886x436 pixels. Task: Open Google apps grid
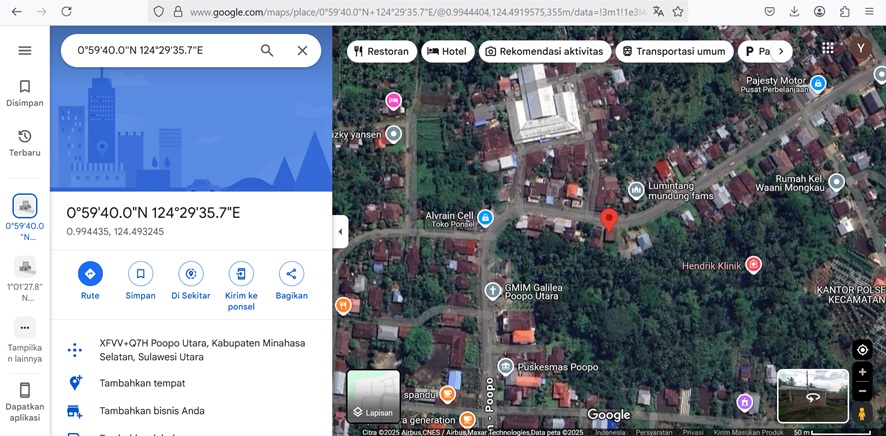pos(827,48)
